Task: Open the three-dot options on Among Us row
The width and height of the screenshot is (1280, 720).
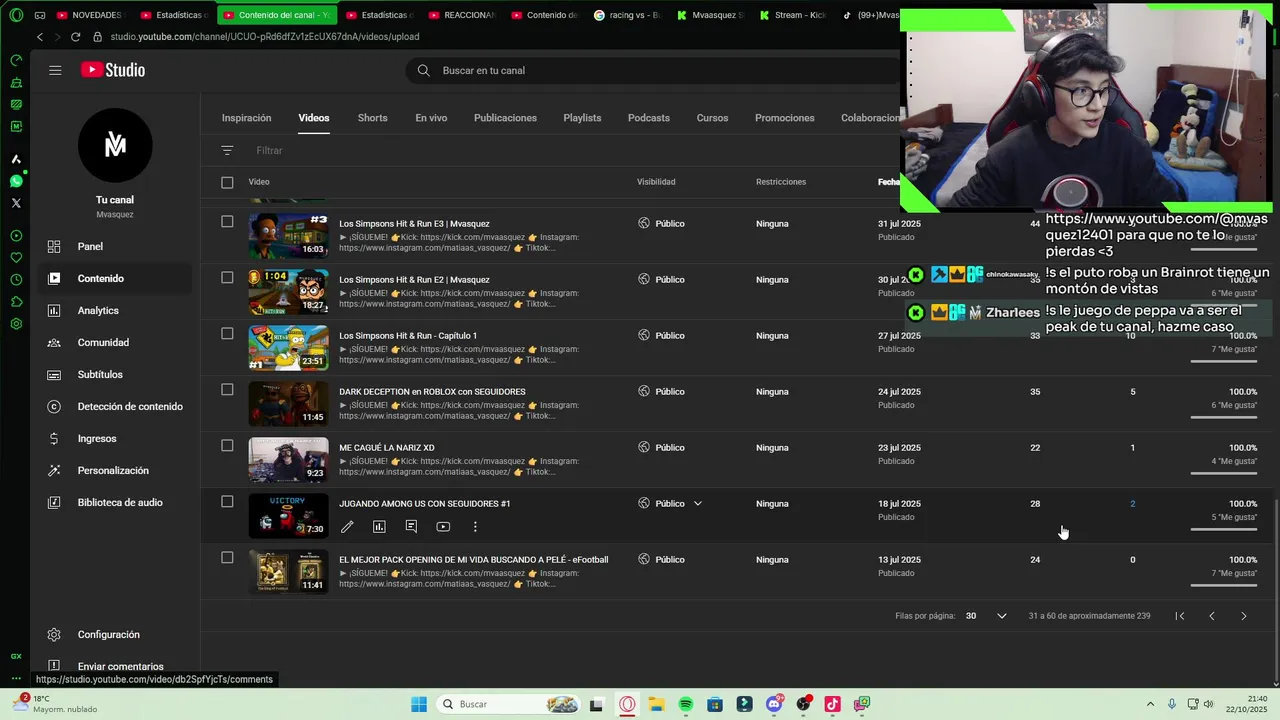Action: (x=475, y=527)
